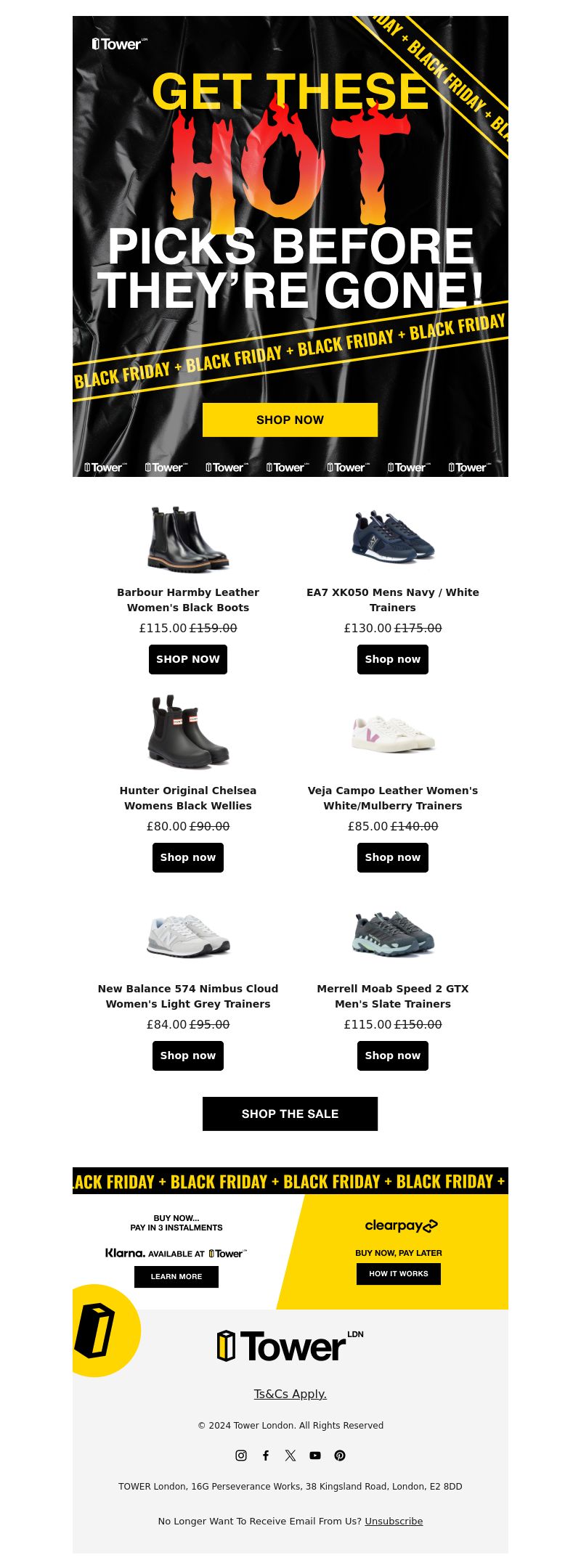Open the Merrell Moab Speed 2 image

(393, 934)
